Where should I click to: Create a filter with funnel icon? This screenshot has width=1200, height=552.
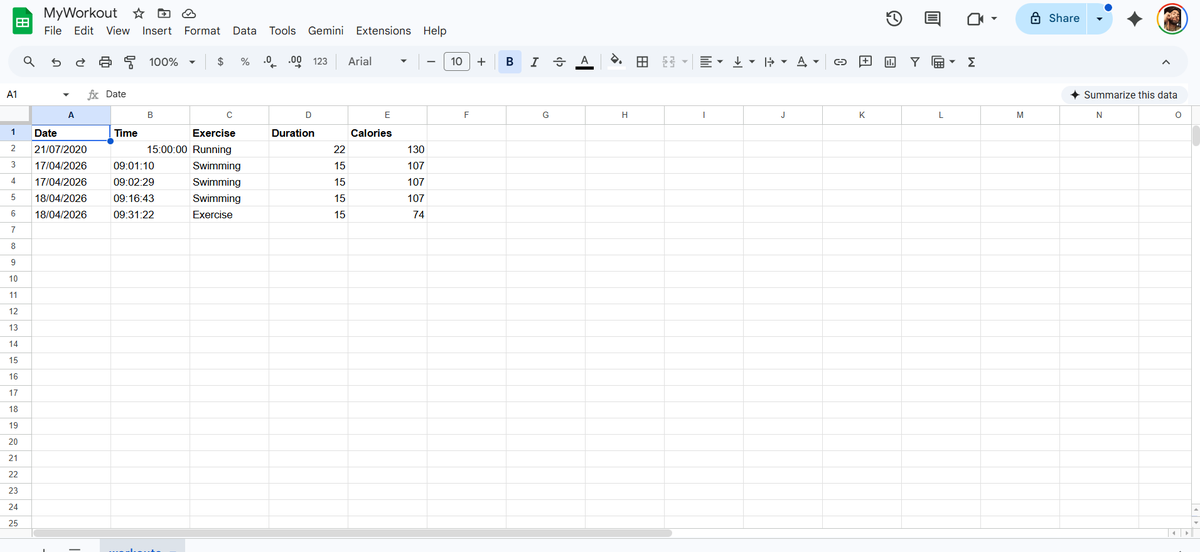pos(914,62)
